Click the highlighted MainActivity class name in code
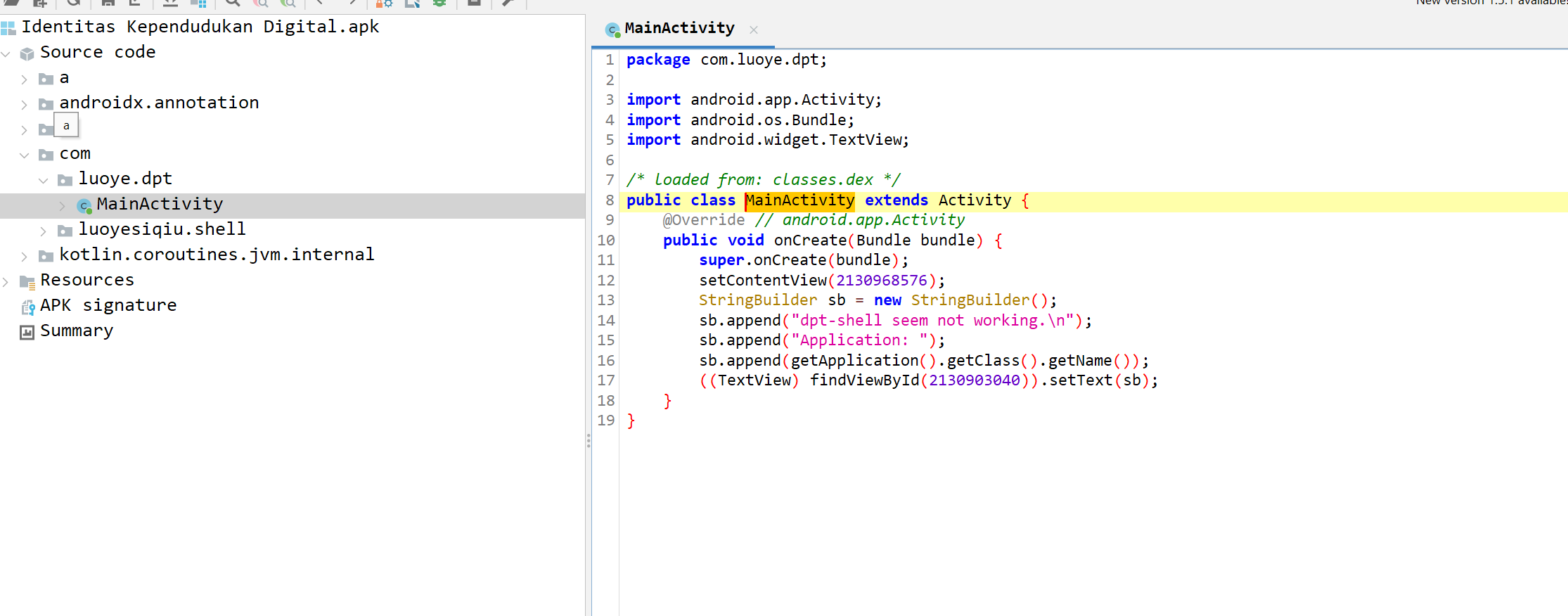This screenshot has width=1568, height=616. [x=799, y=200]
